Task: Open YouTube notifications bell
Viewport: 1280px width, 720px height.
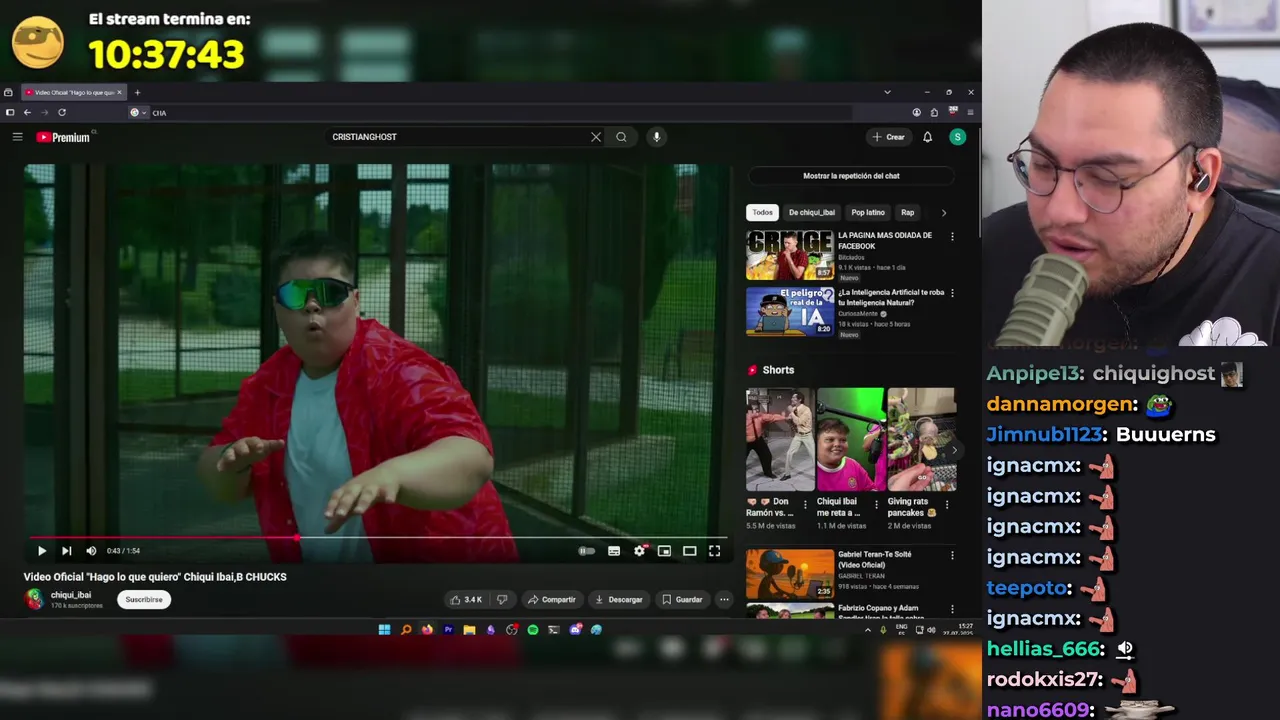Action: 927,137
